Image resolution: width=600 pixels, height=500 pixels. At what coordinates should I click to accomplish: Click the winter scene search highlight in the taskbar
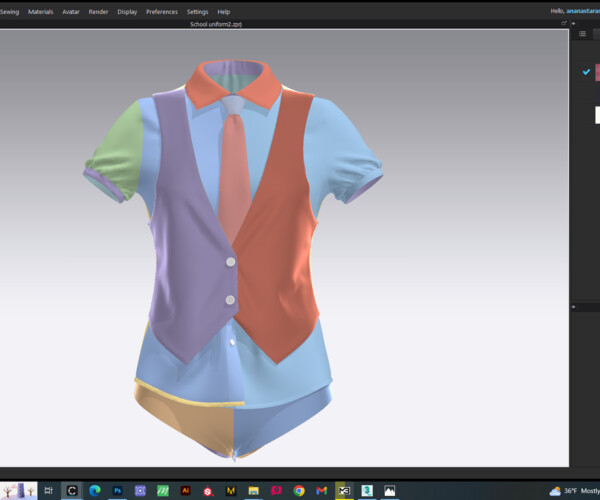coord(18,490)
